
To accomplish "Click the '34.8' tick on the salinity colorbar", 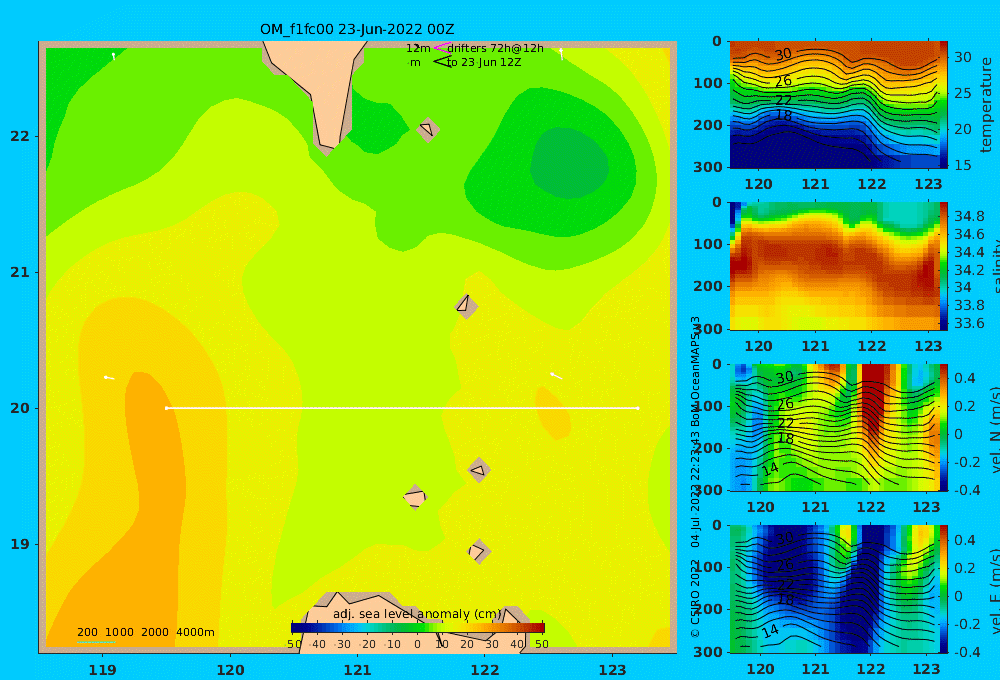I will [x=969, y=216].
